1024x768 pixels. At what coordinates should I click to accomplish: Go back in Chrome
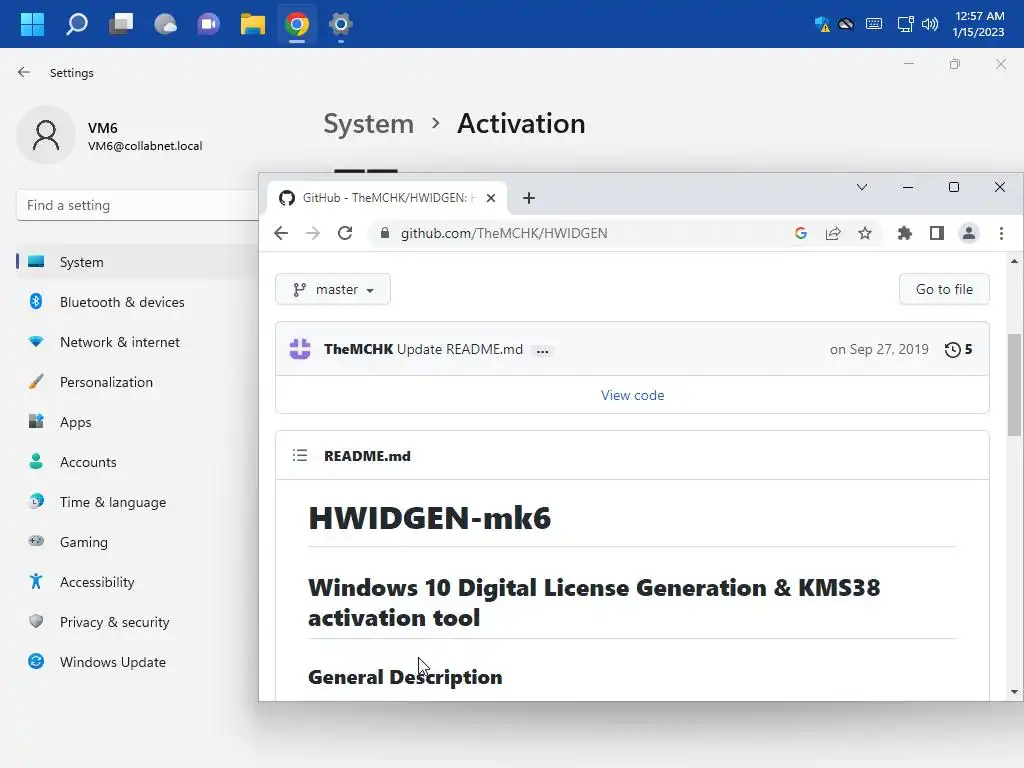point(281,233)
